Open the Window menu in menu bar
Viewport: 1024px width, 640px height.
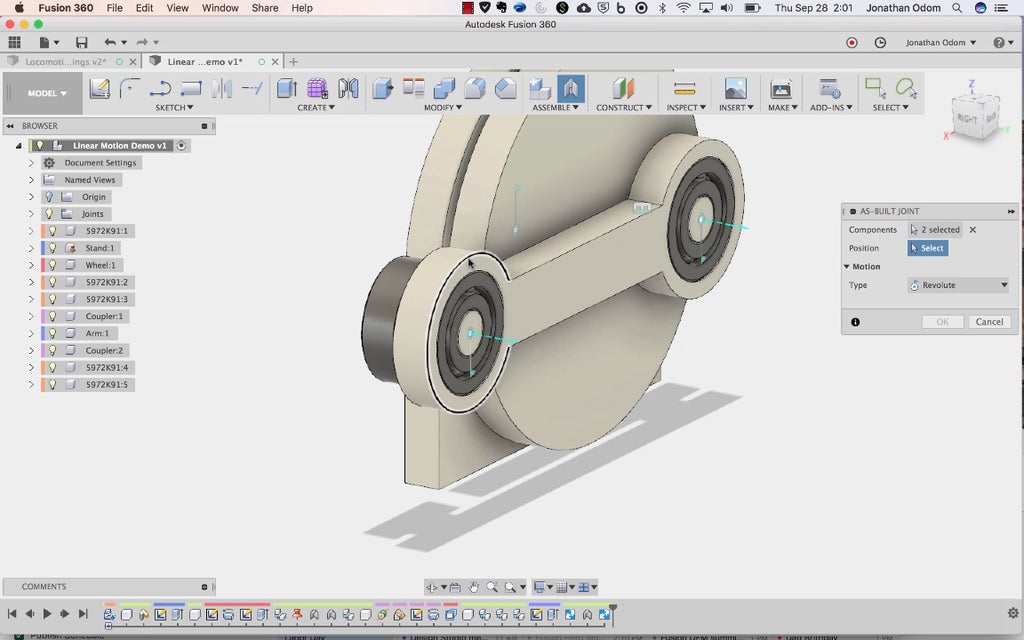(x=220, y=8)
